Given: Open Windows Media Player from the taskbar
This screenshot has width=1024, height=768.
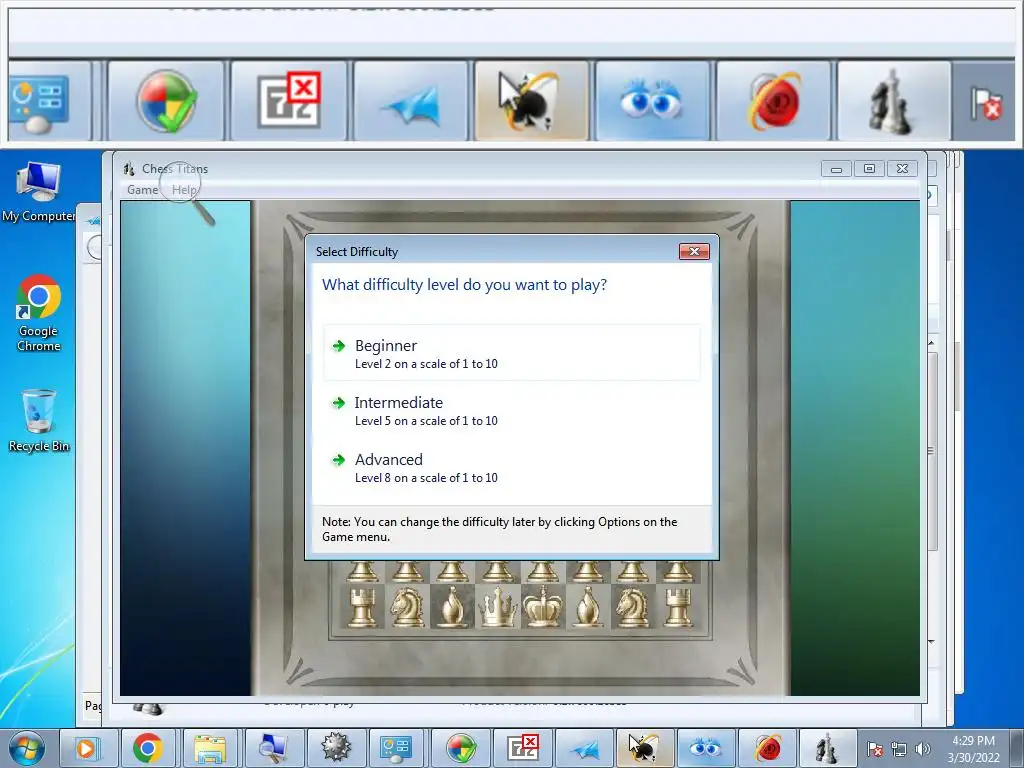Looking at the screenshot, I should (88, 748).
